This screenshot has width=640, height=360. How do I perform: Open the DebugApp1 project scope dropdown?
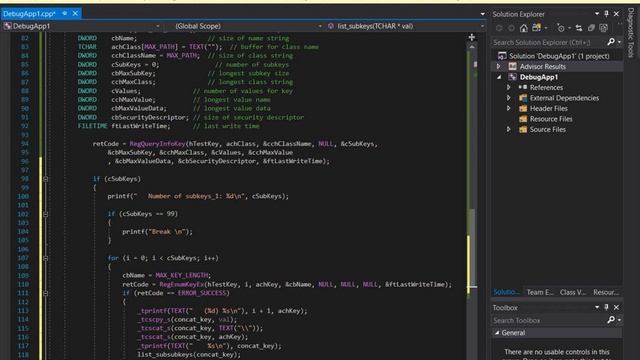[x=158, y=26]
